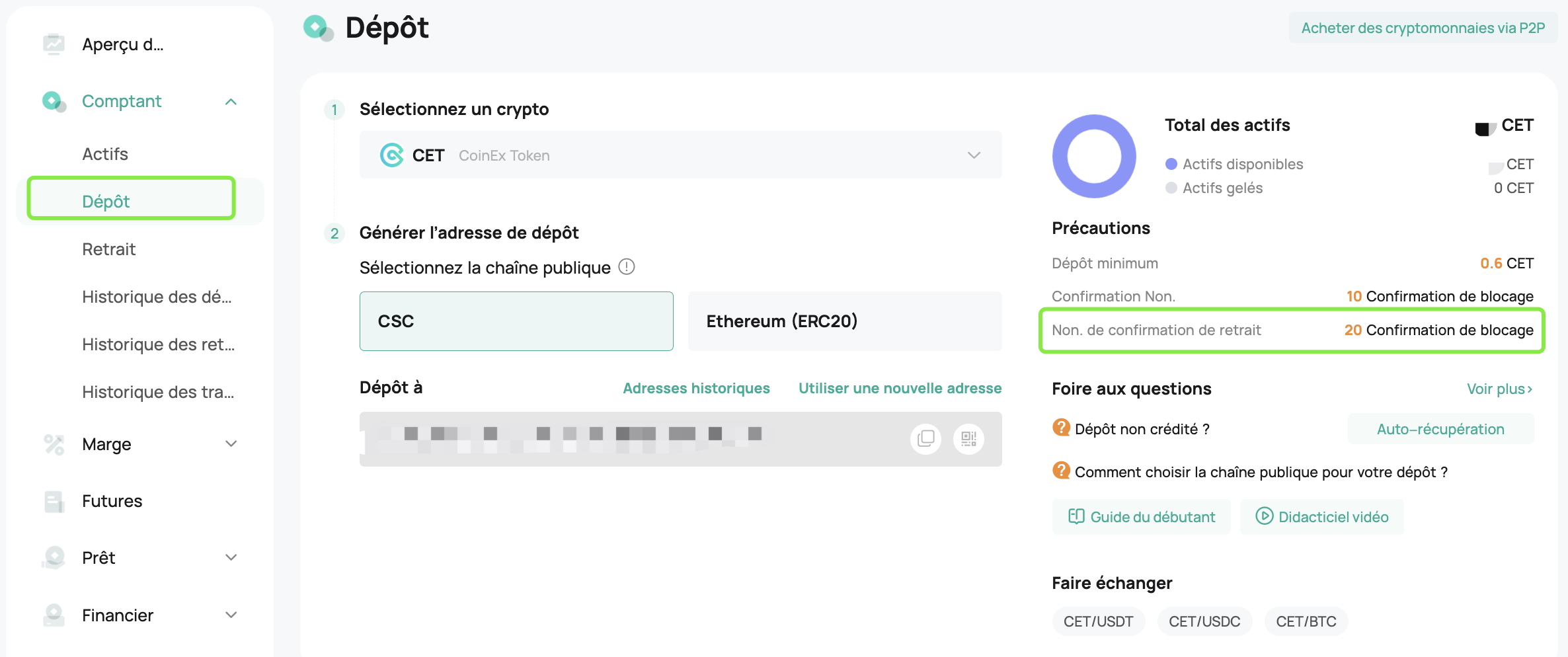The image size is (1568, 657).
Task: Click info icon beside chaîne publique label
Action: [x=627, y=267]
